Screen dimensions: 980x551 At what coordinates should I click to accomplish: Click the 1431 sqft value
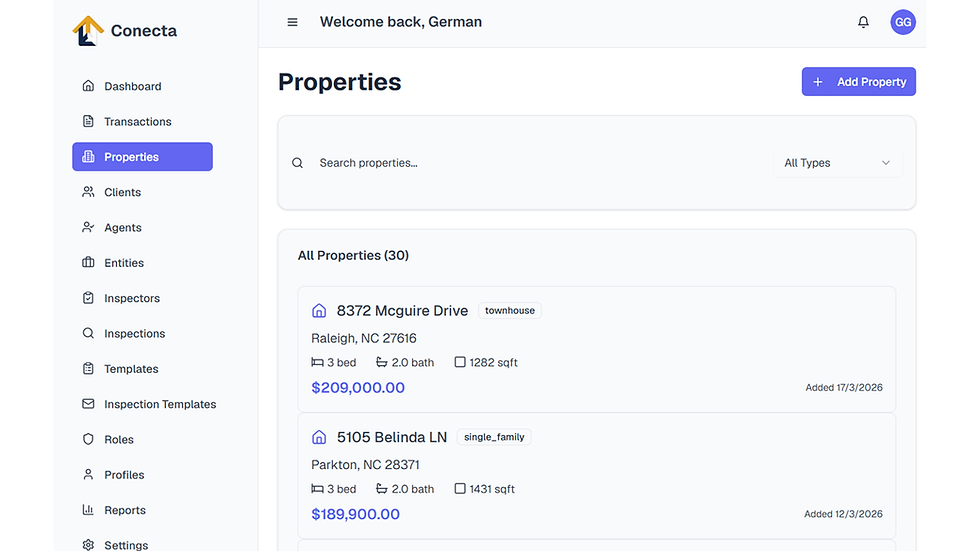[492, 489]
